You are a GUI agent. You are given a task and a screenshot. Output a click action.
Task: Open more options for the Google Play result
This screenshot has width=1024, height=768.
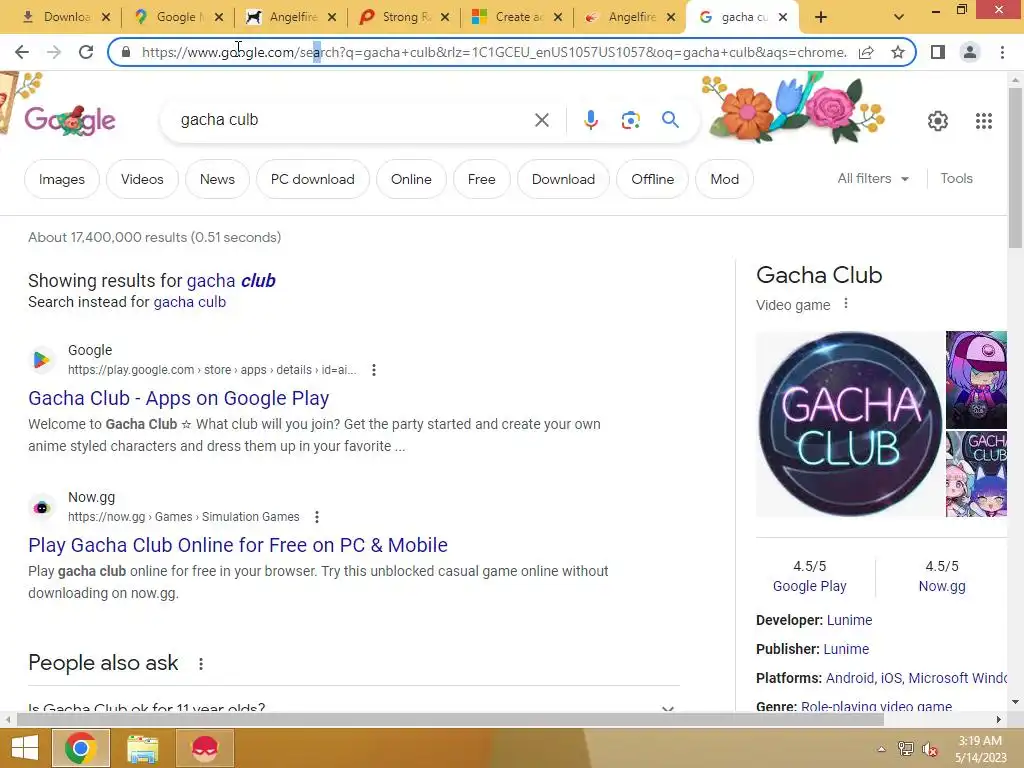point(374,370)
